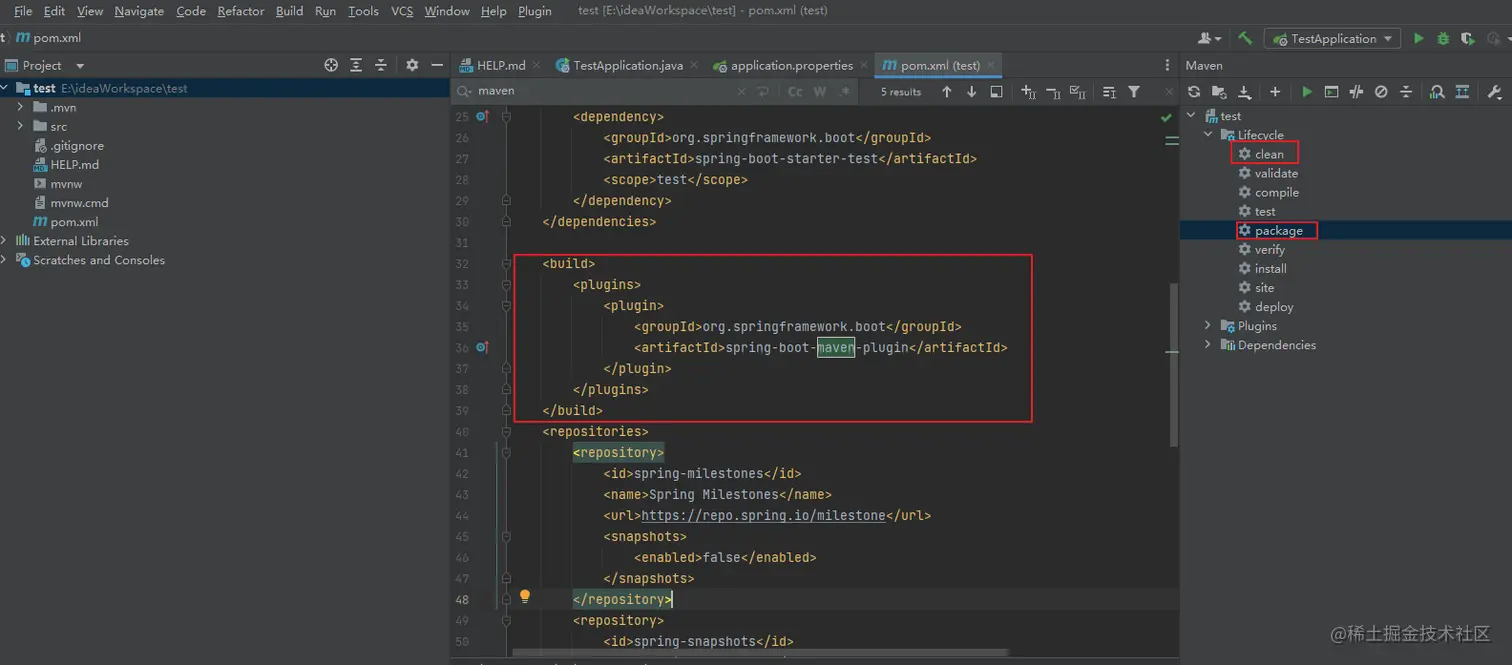Add selection for next occurrence

point(1028,91)
